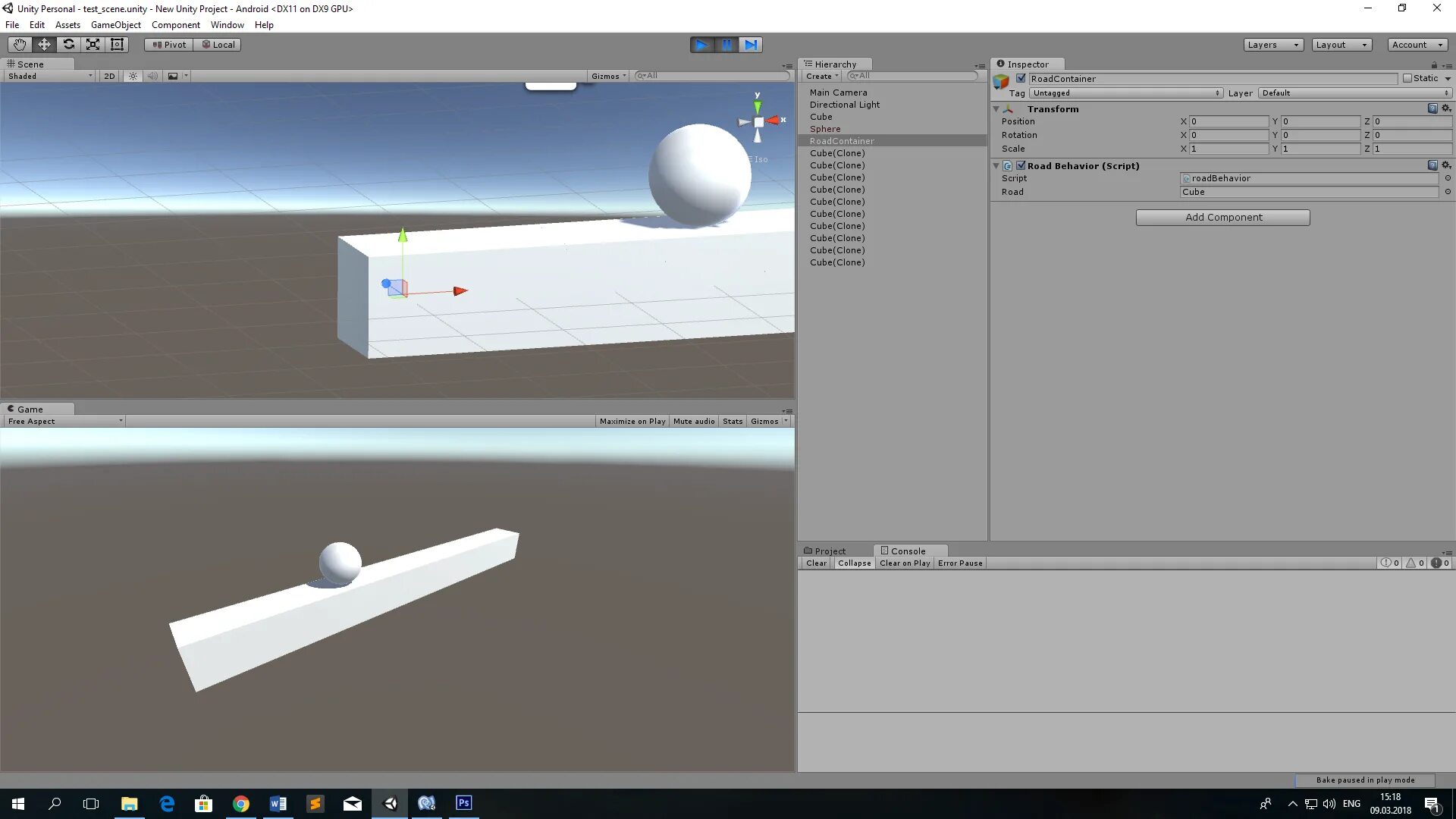Open the Layout dropdown selector
Viewport: 1456px width, 819px height.
1344,44
